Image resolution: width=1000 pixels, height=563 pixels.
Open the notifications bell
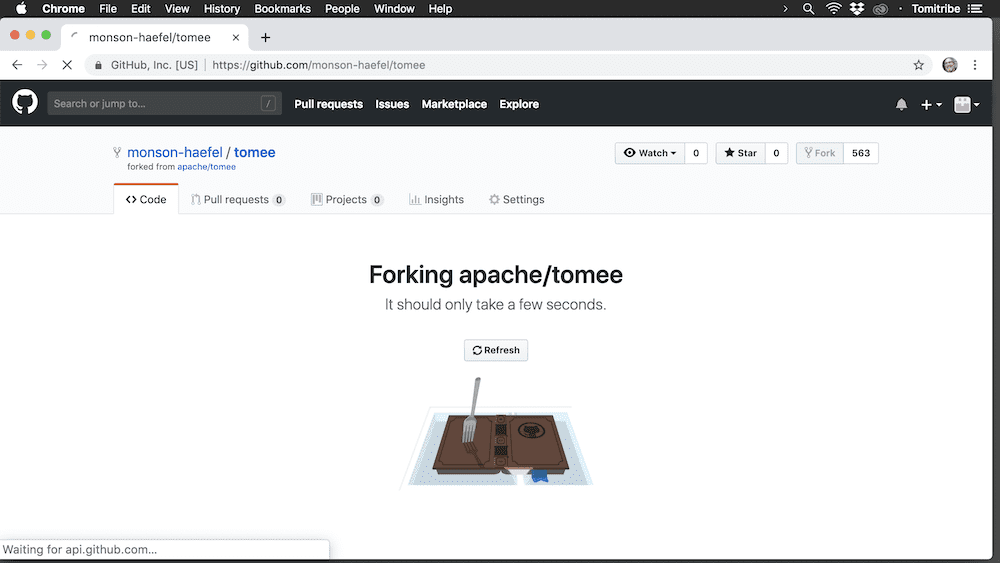(901, 104)
